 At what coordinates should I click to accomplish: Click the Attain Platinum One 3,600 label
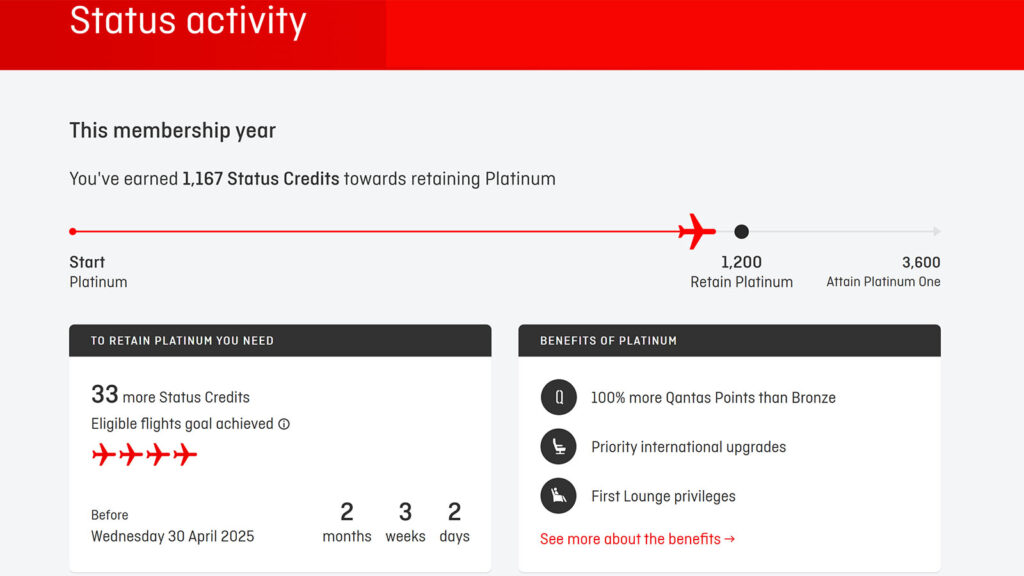(x=884, y=272)
